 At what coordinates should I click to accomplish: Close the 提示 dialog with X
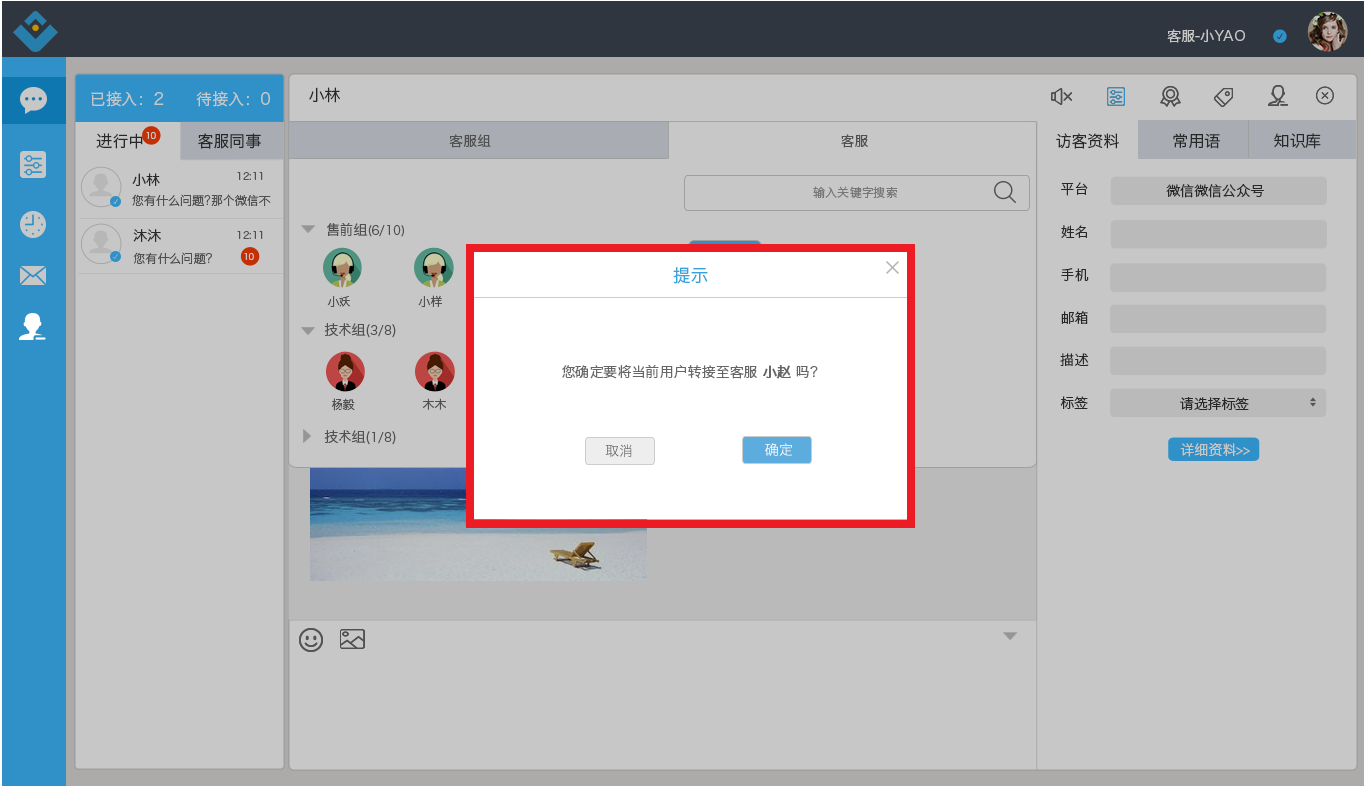[x=892, y=267]
